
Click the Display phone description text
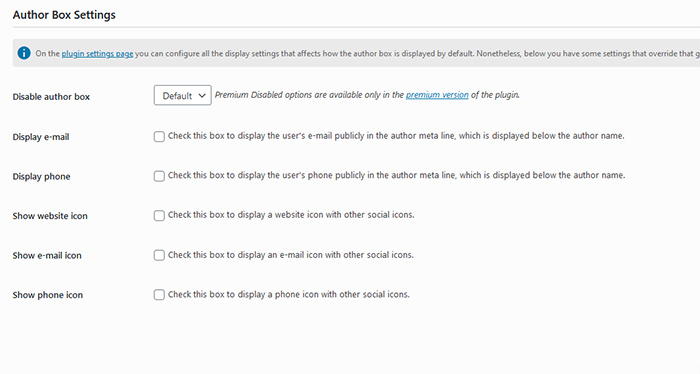click(396, 175)
